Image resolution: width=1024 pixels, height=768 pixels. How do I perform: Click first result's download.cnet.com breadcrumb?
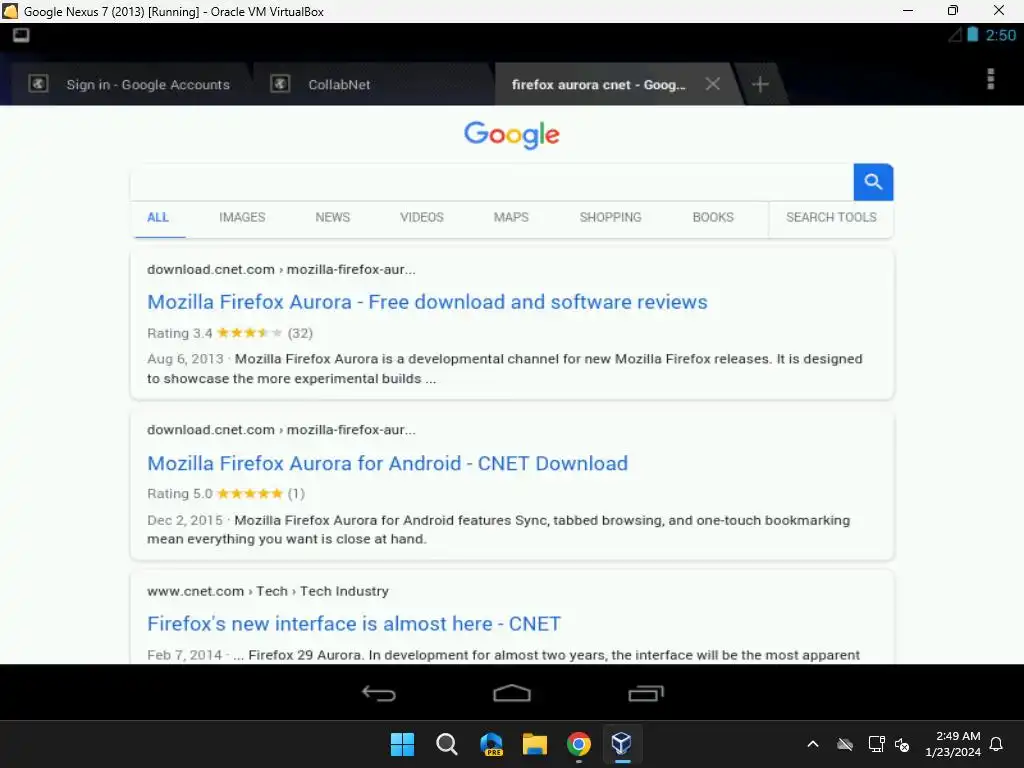[x=281, y=270]
